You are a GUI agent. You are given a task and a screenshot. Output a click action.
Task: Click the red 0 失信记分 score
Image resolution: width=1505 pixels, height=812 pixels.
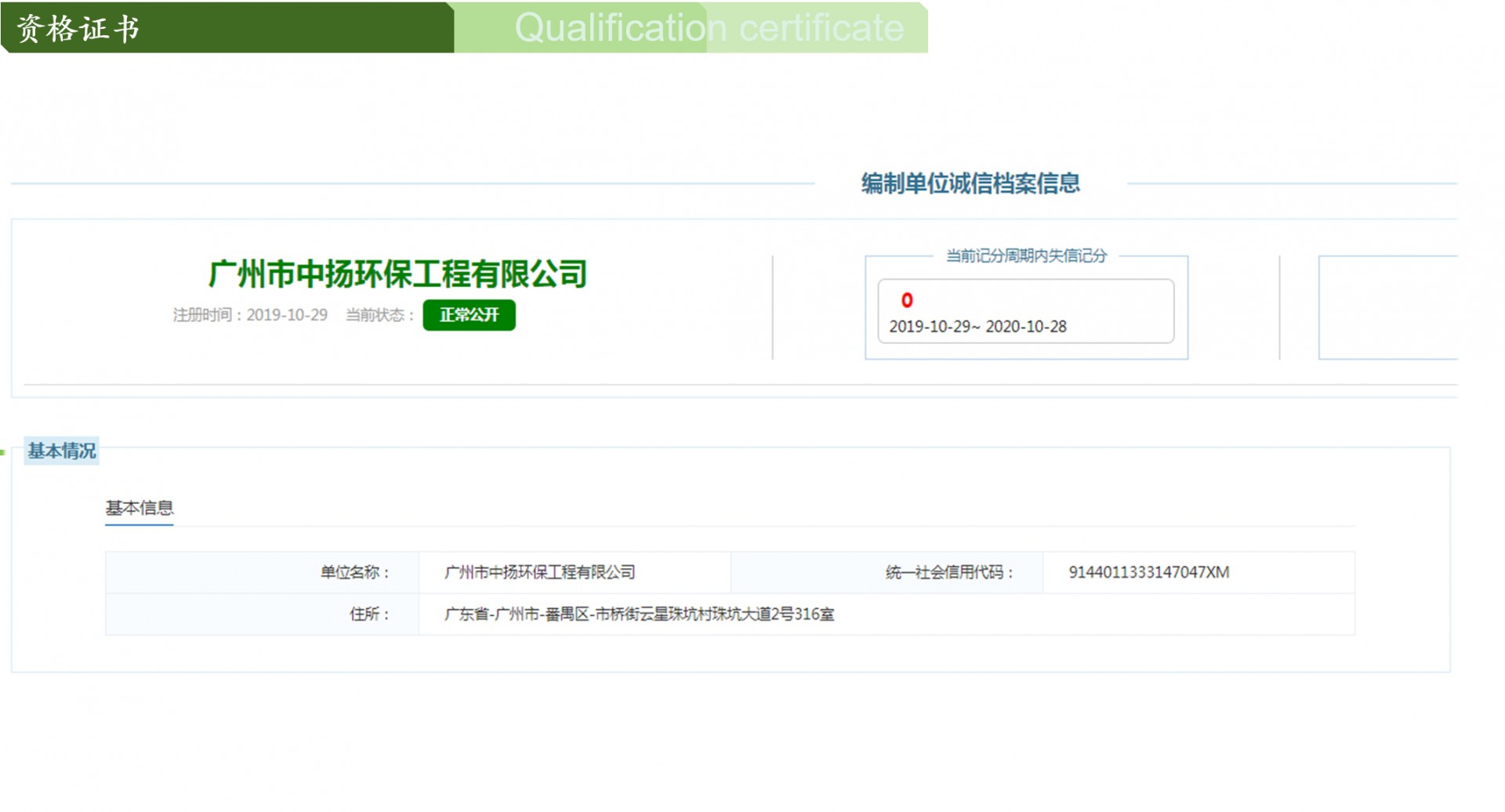[907, 300]
